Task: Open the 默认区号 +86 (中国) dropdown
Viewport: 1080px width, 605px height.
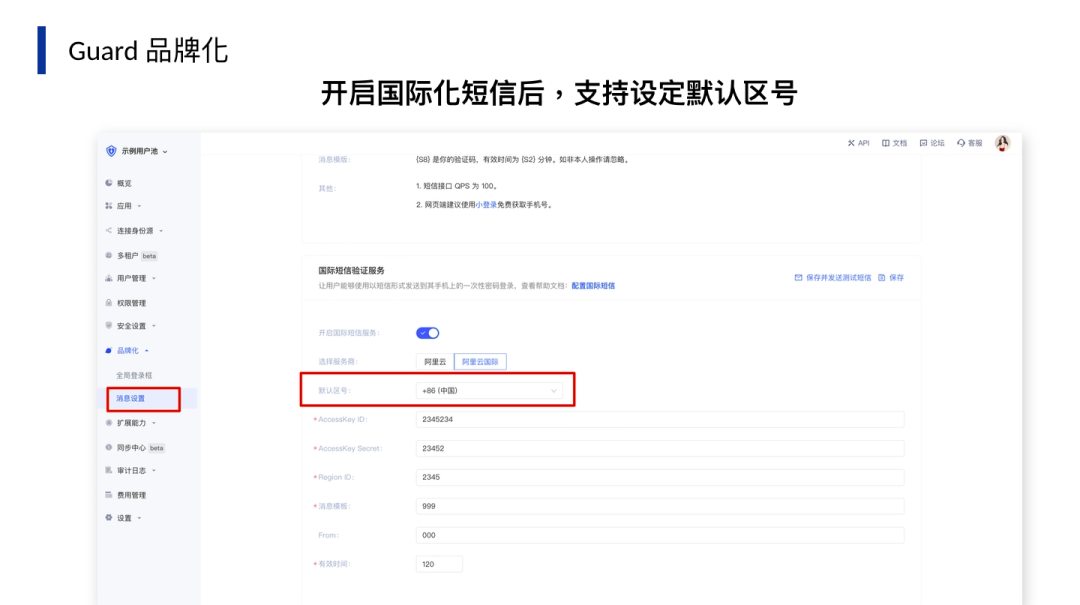Action: coord(489,391)
